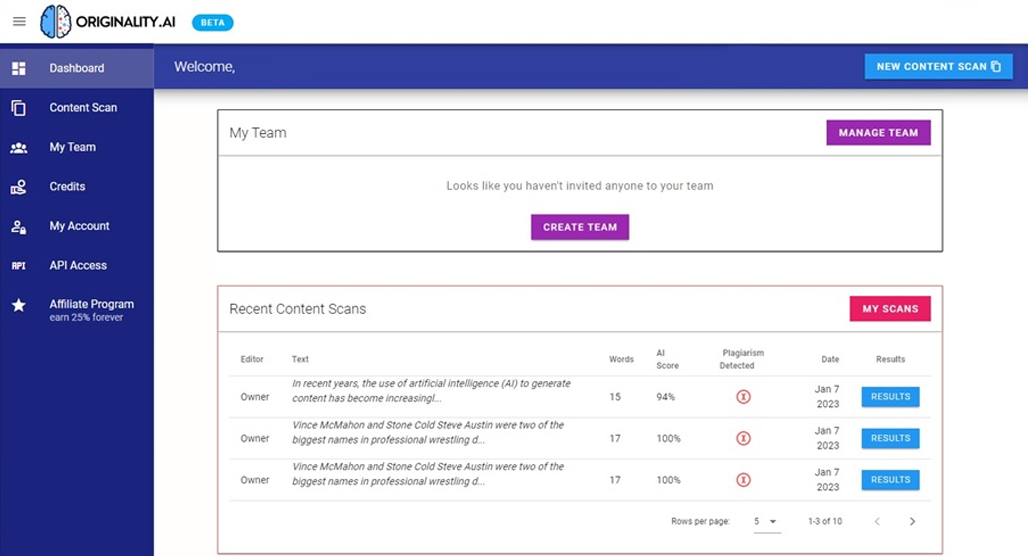The width and height of the screenshot is (1028, 556).
Task: Select My Team in sidebar
Action: pyautogui.click(x=77, y=148)
